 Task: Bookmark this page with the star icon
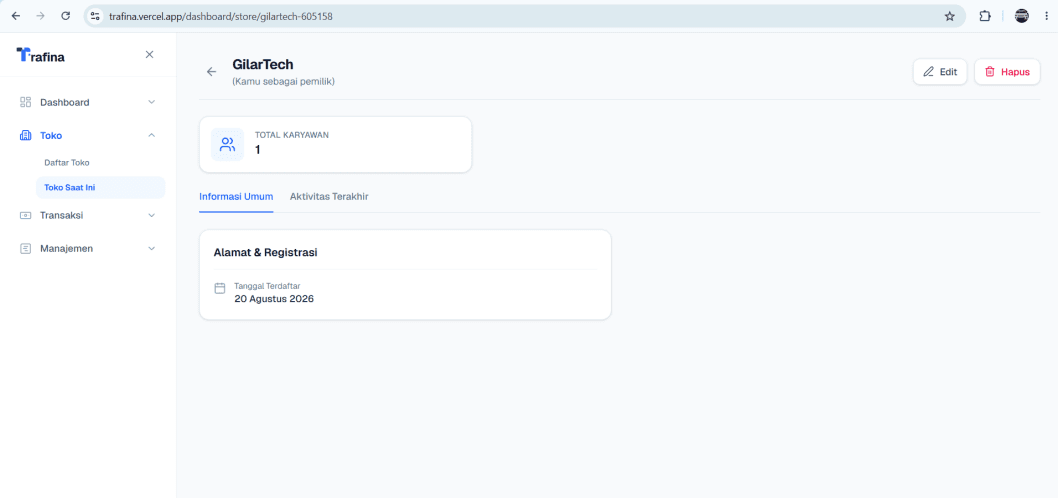click(950, 16)
